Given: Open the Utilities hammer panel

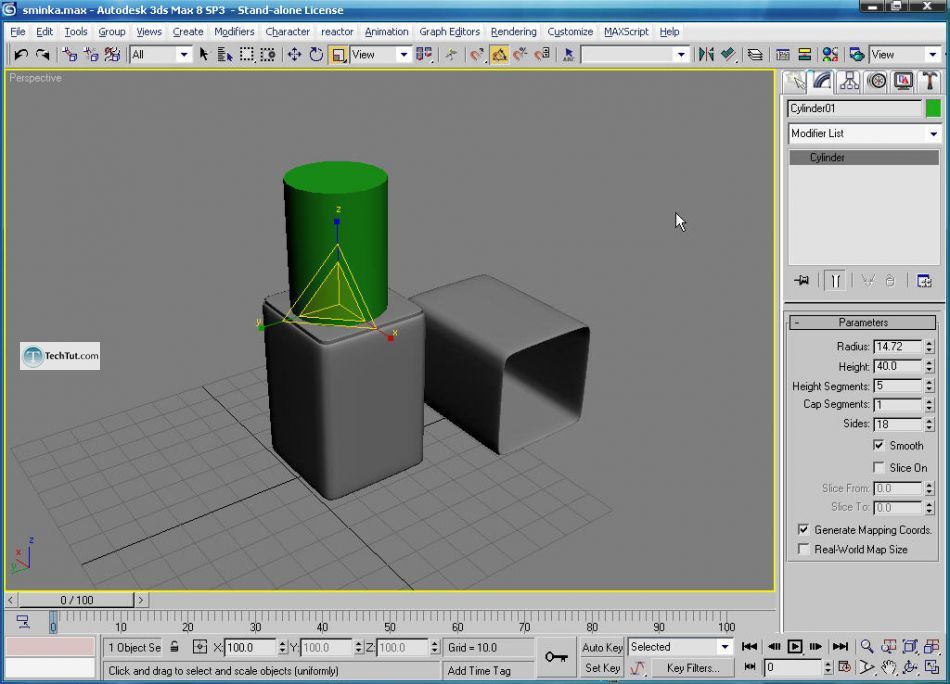Looking at the screenshot, I should pos(929,81).
